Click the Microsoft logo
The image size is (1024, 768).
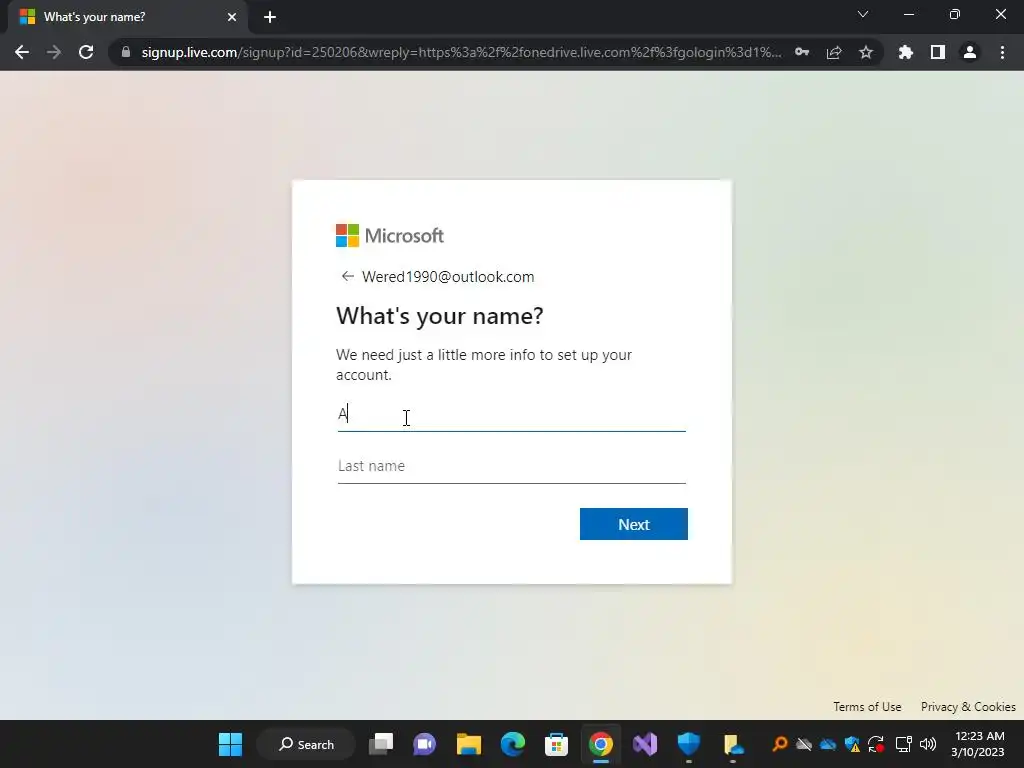tap(390, 236)
